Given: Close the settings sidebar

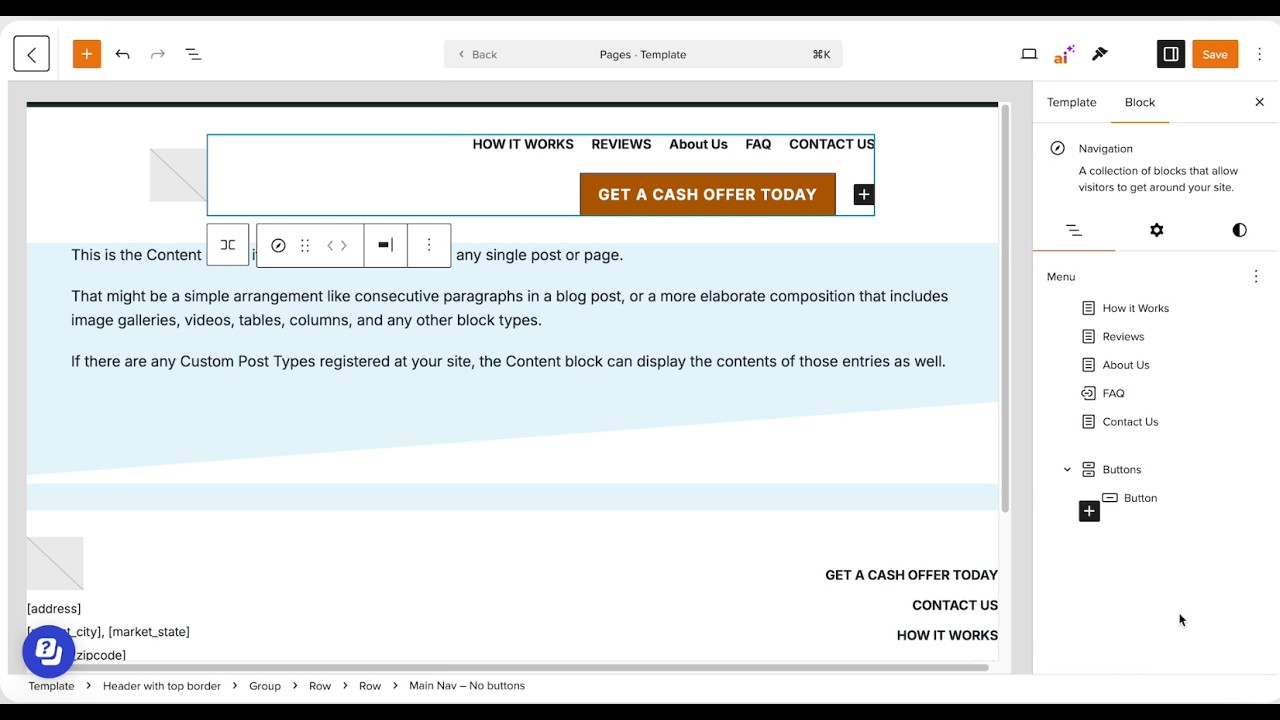Looking at the screenshot, I should point(1259,102).
